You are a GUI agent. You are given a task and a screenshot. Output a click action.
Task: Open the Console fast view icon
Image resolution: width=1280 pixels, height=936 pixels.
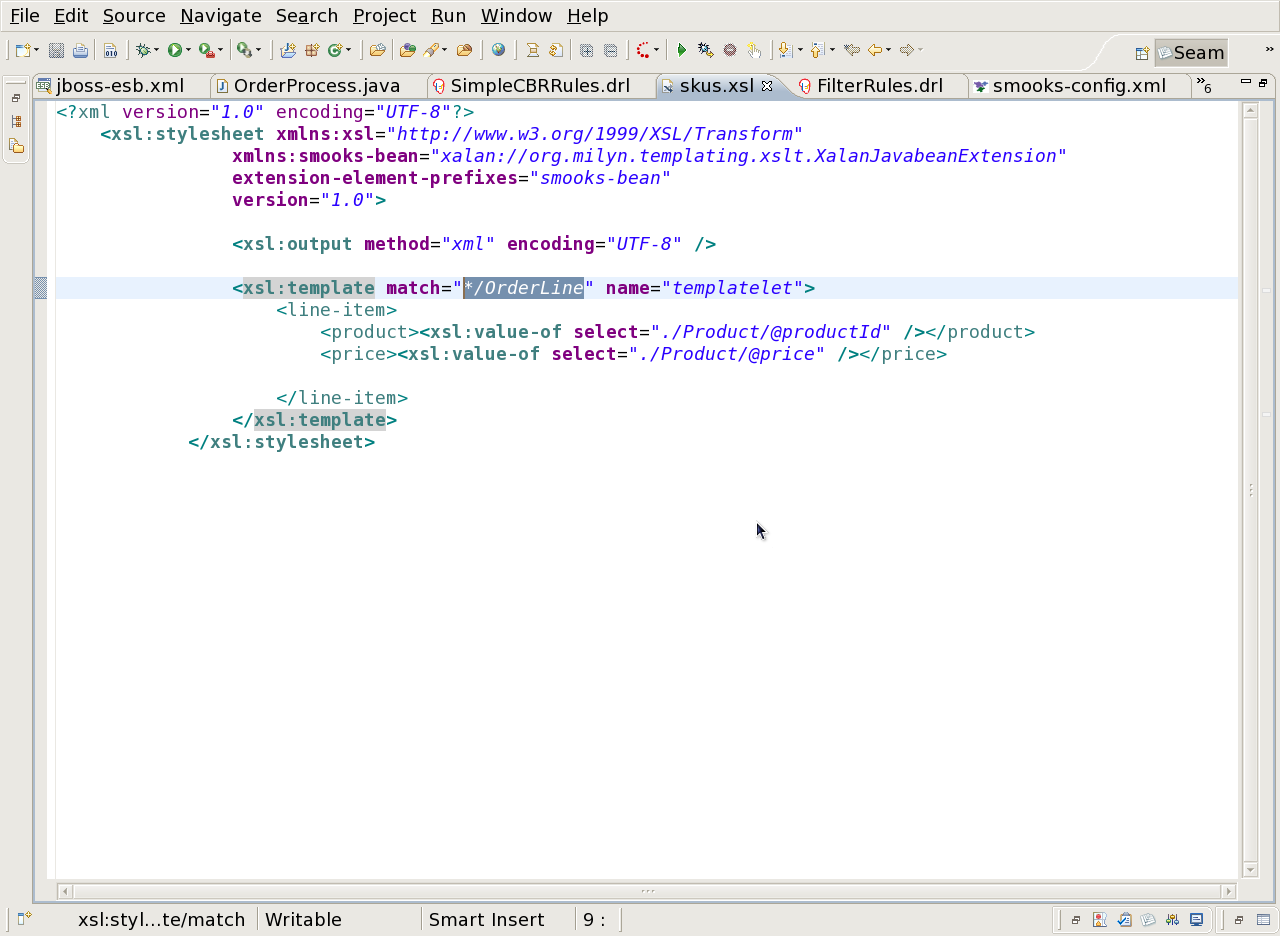click(x=1196, y=920)
